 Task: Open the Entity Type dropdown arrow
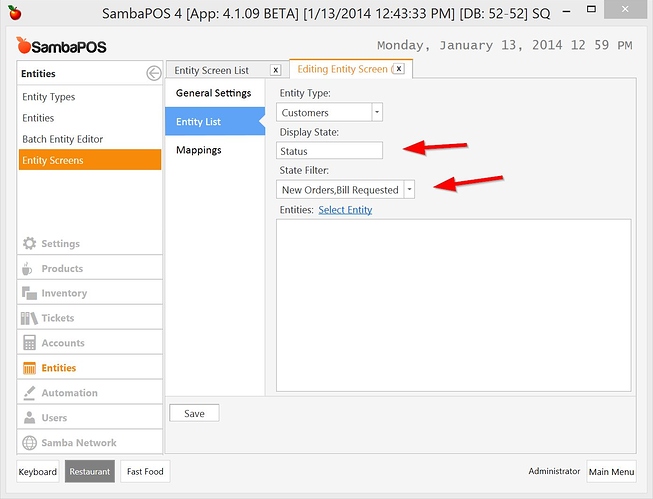tap(376, 112)
